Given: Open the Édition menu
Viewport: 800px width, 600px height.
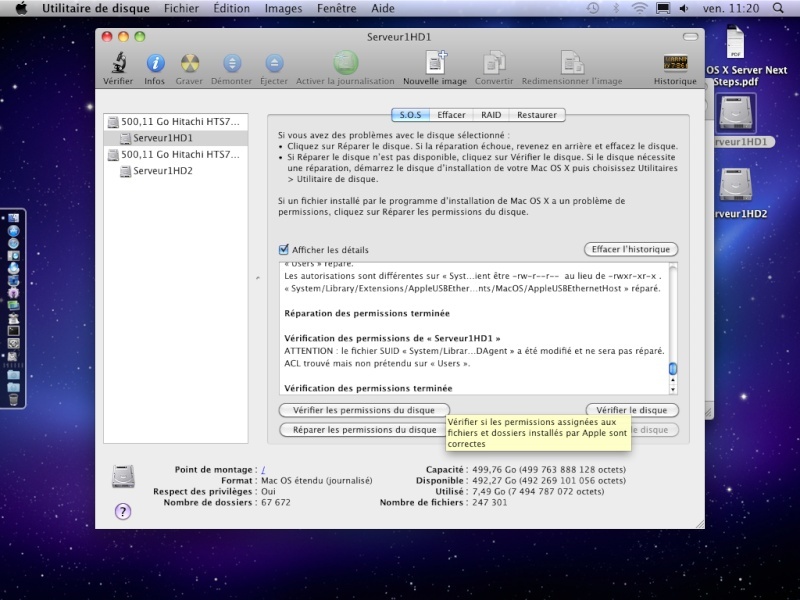Looking at the screenshot, I should pos(232,8).
